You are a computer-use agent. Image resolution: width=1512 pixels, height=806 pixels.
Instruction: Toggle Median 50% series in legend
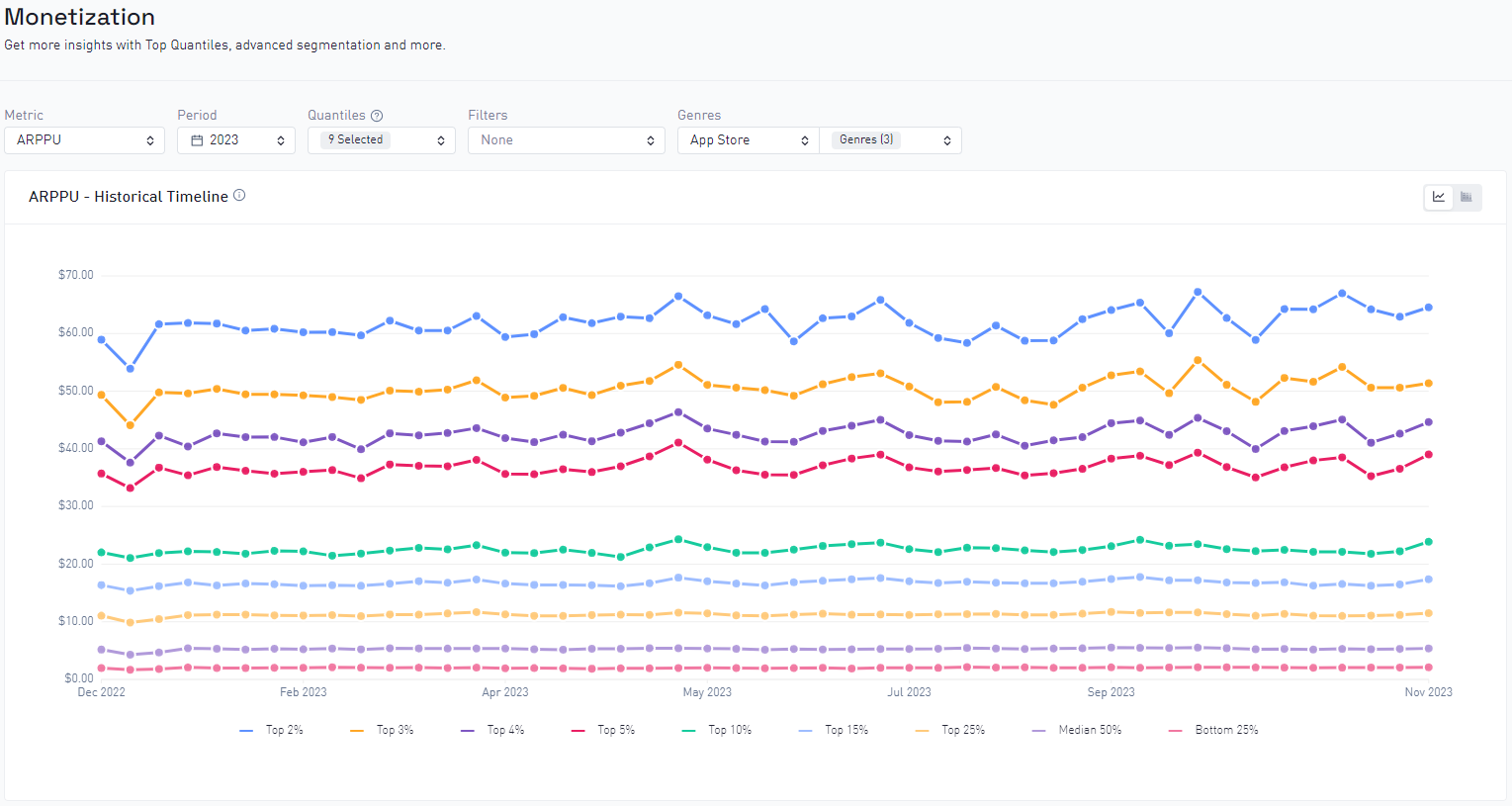pyautogui.click(x=1077, y=730)
